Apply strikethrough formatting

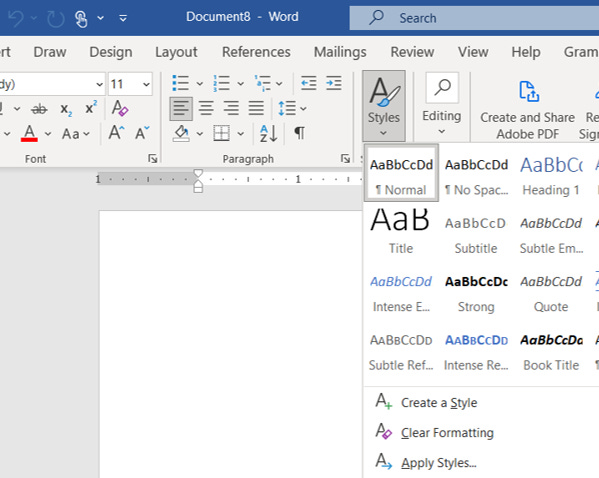[39, 109]
